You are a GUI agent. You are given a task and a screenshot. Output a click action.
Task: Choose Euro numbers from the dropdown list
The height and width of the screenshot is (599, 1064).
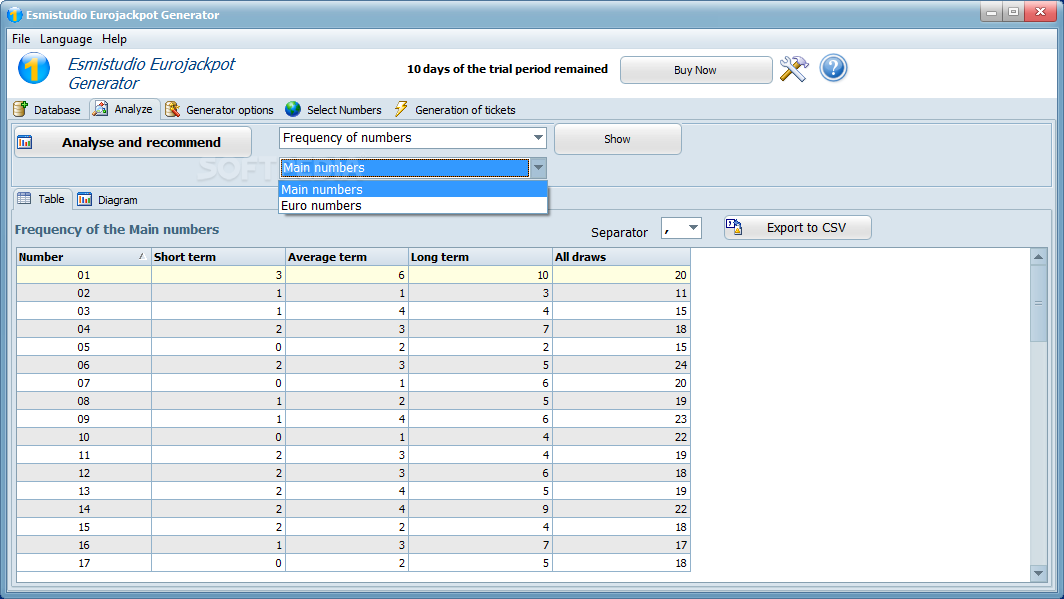pyautogui.click(x=413, y=206)
